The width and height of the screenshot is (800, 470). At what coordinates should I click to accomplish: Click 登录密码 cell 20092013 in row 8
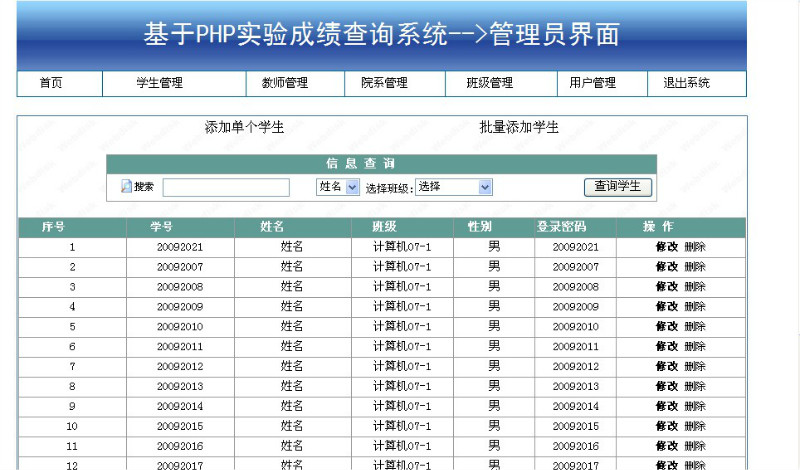(576, 386)
